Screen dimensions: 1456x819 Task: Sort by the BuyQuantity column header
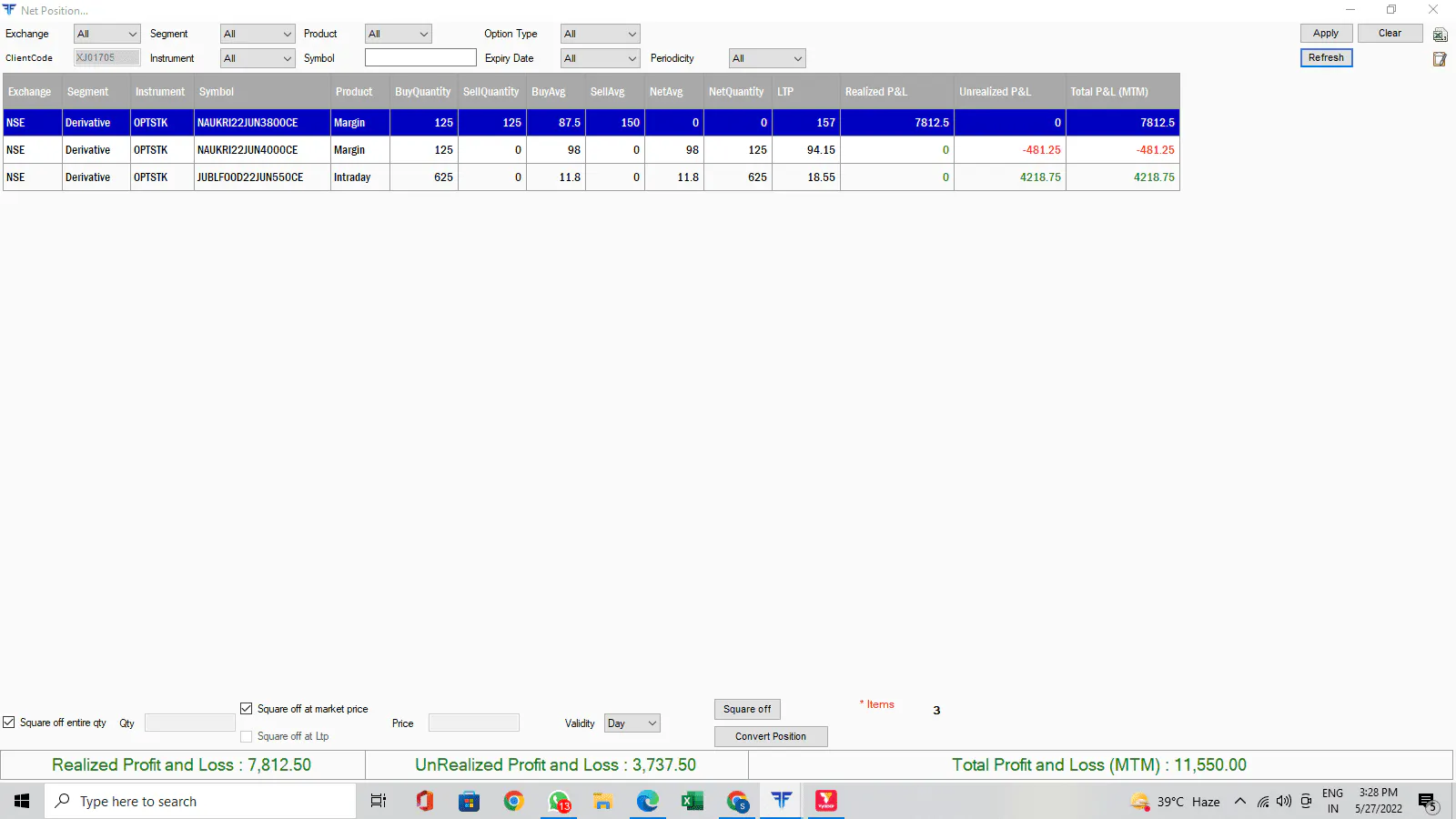coord(423,92)
